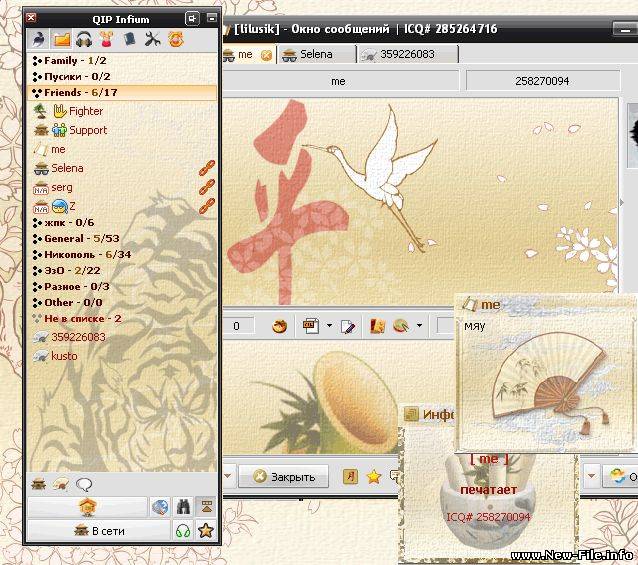
Task: Click the headphones icon in top toolbar
Action: tap(84, 40)
